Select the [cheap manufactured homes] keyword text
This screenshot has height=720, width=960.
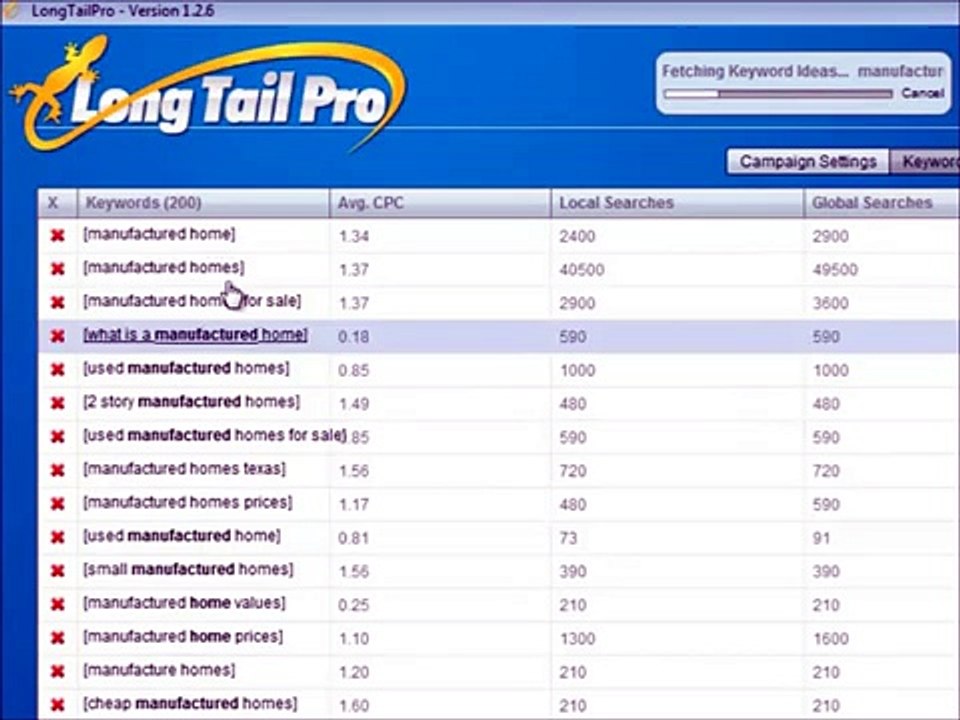point(190,704)
